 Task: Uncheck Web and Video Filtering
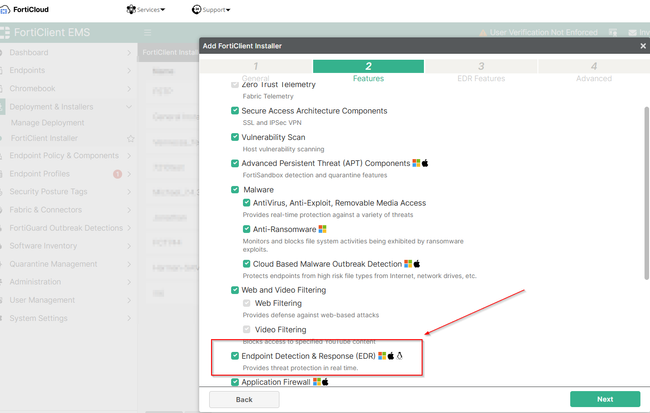pos(235,290)
